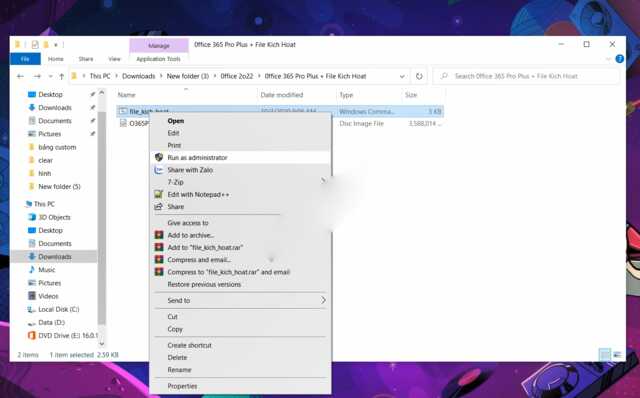Click the search box for this folder
The height and width of the screenshot is (398, 640).
527,76
